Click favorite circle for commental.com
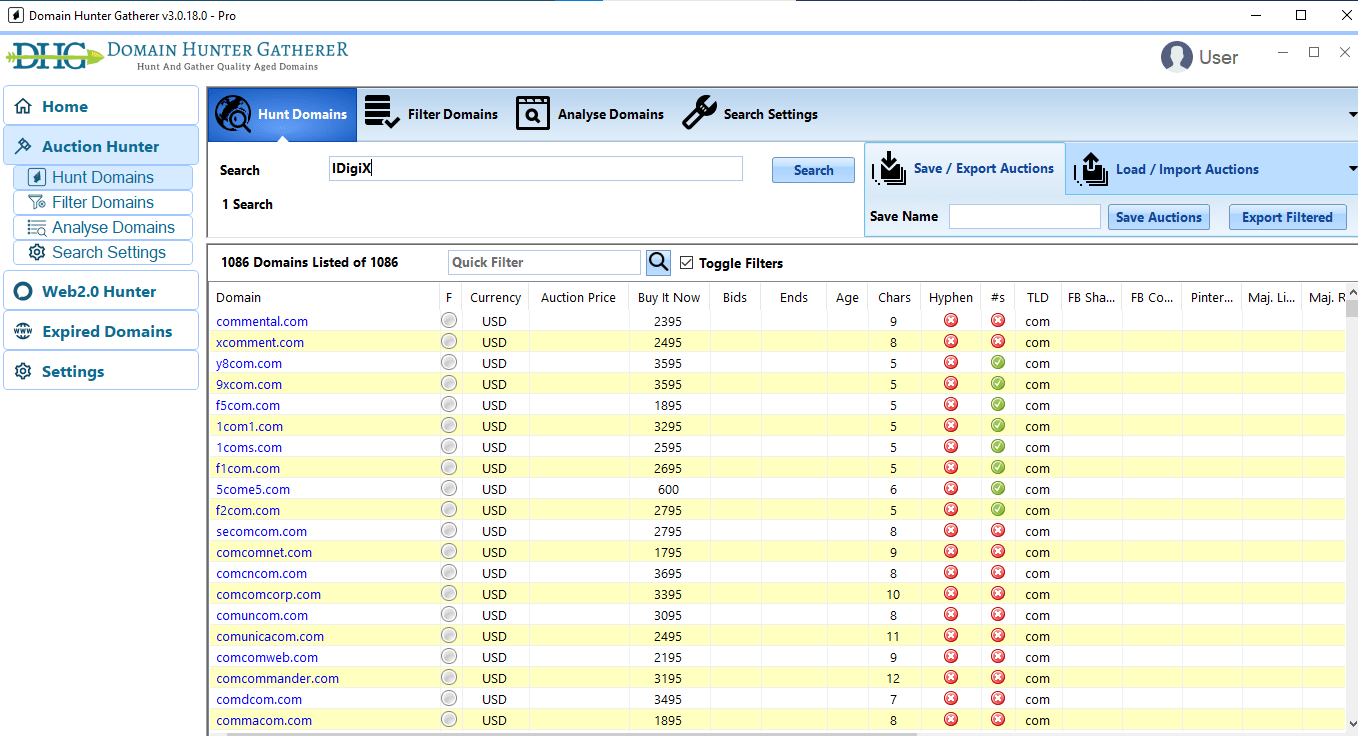1358x736 pixels. point(449,320)
